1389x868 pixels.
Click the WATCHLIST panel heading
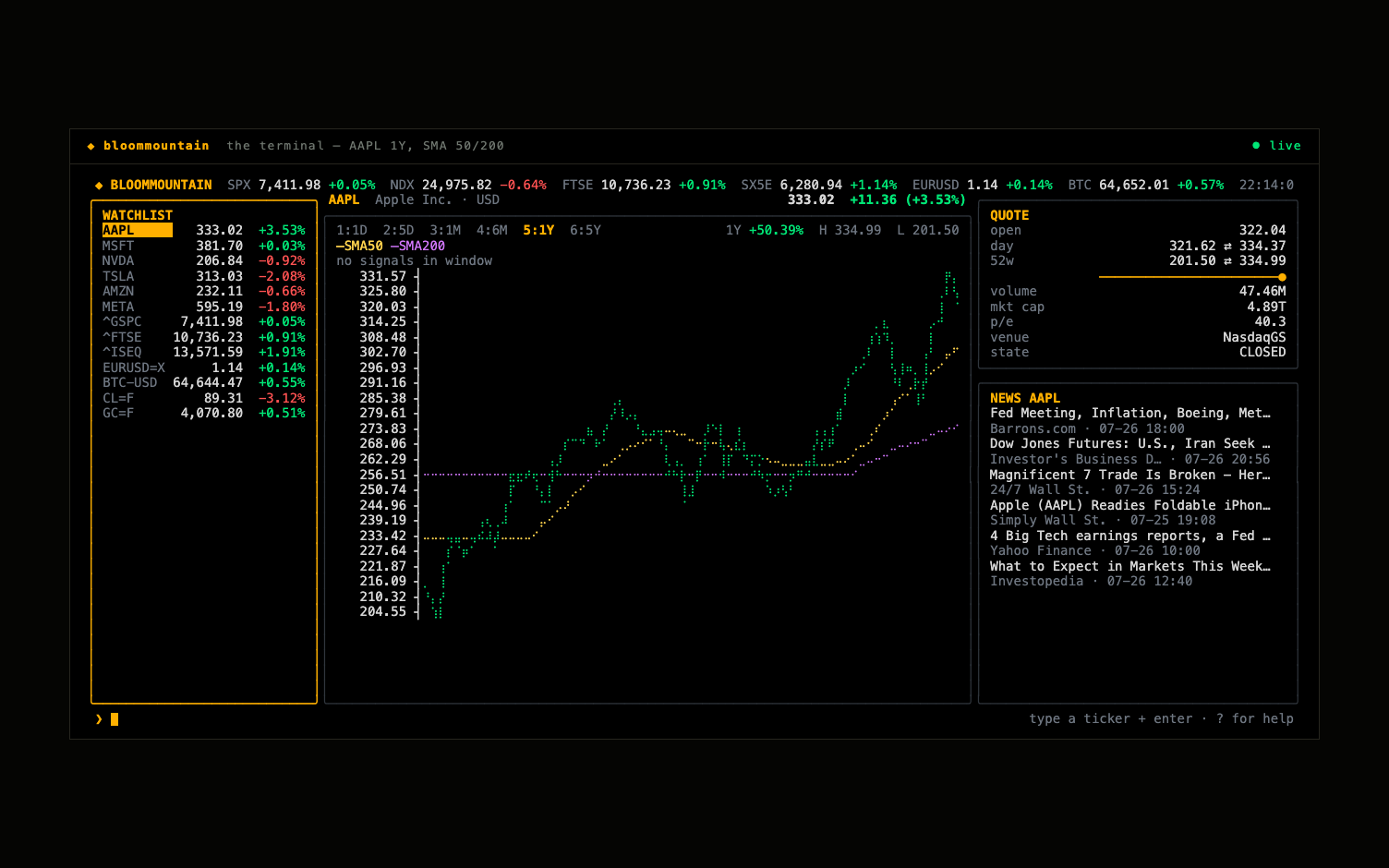click(x=138, y=215)
